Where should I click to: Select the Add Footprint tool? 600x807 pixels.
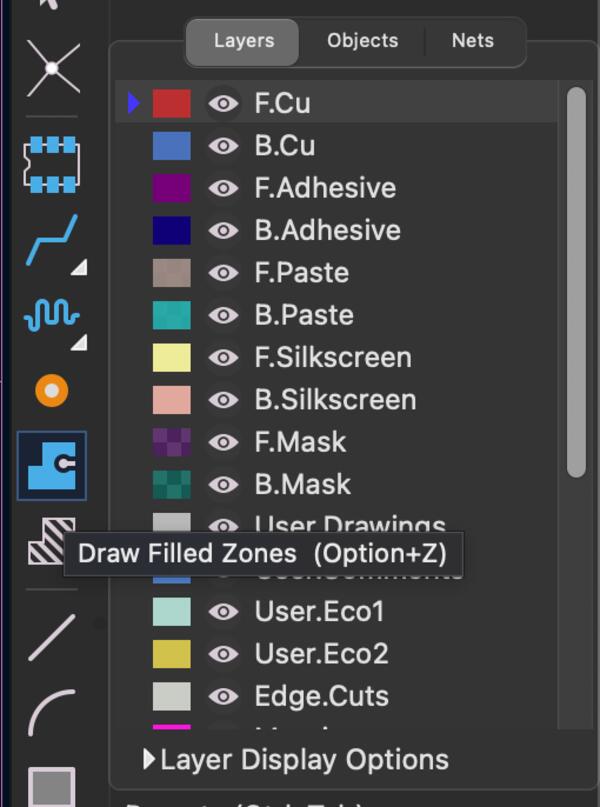[51, 166]
